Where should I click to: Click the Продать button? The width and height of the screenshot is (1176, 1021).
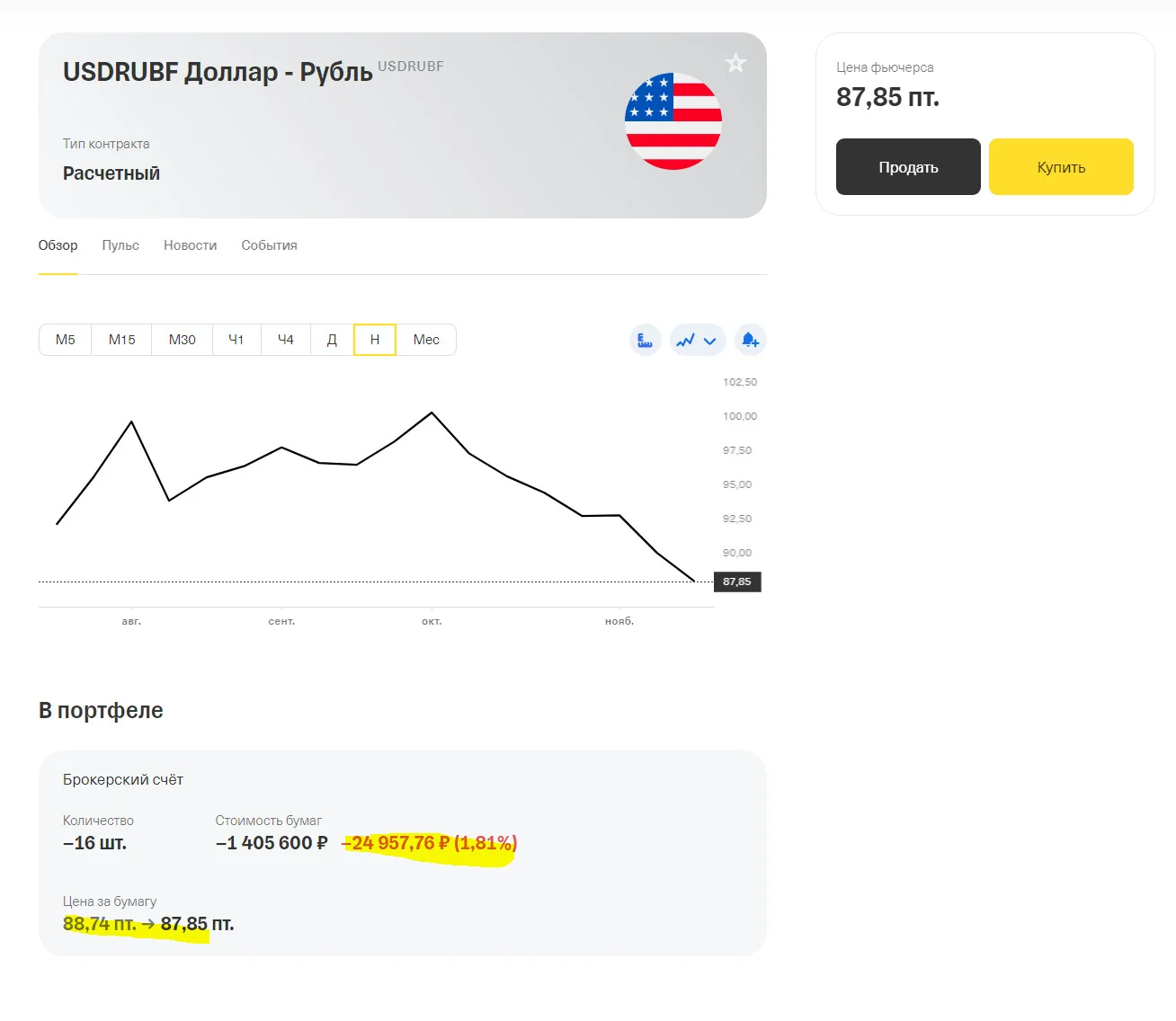908,166
